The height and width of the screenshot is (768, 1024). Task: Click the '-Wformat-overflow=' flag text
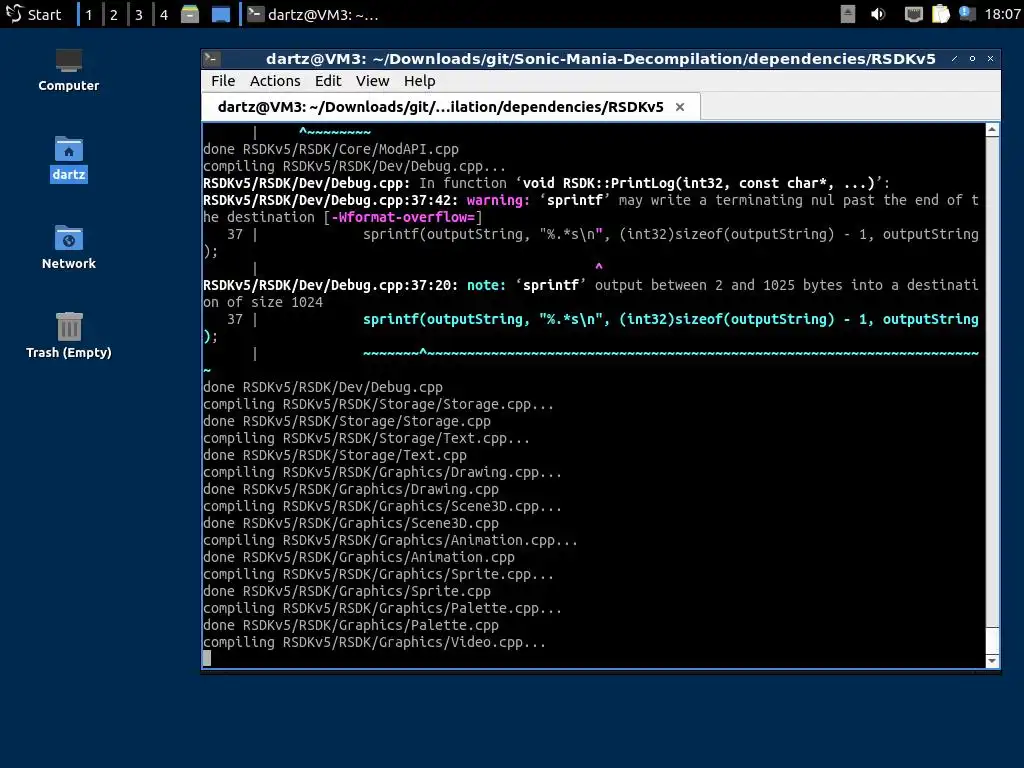(x=403, y=217)
